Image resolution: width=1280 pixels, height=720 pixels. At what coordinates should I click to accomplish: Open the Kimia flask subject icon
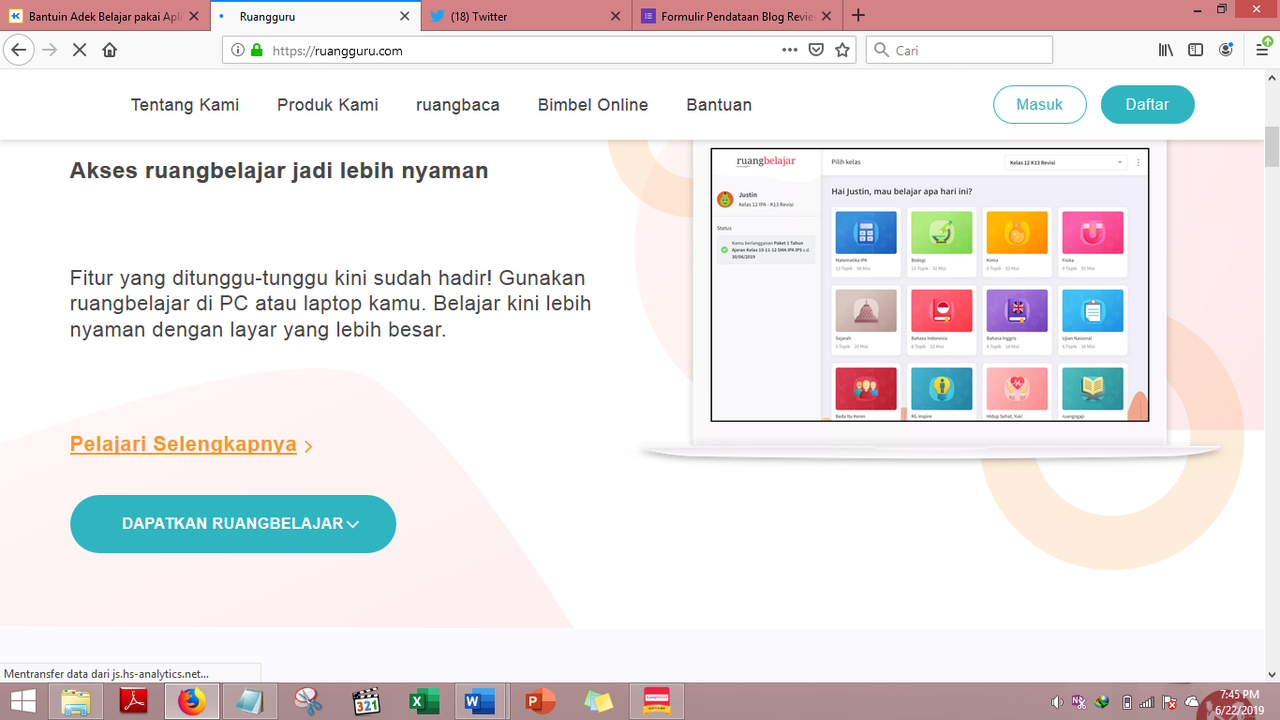click(1016, 232)
